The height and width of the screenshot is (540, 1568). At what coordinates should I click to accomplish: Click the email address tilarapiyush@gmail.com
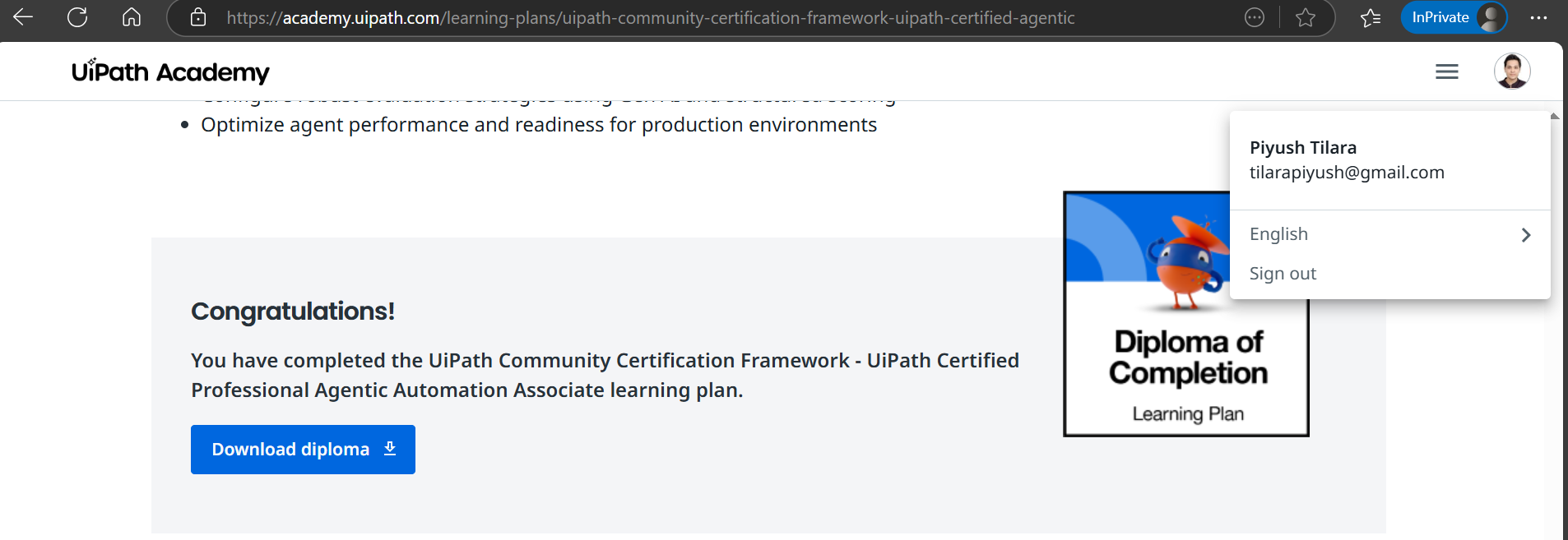[1346, 173]
